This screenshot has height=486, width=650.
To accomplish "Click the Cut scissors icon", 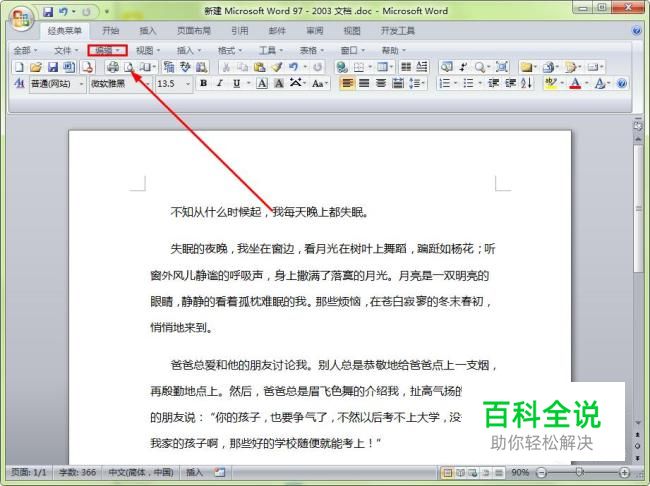I will [226, 67].
